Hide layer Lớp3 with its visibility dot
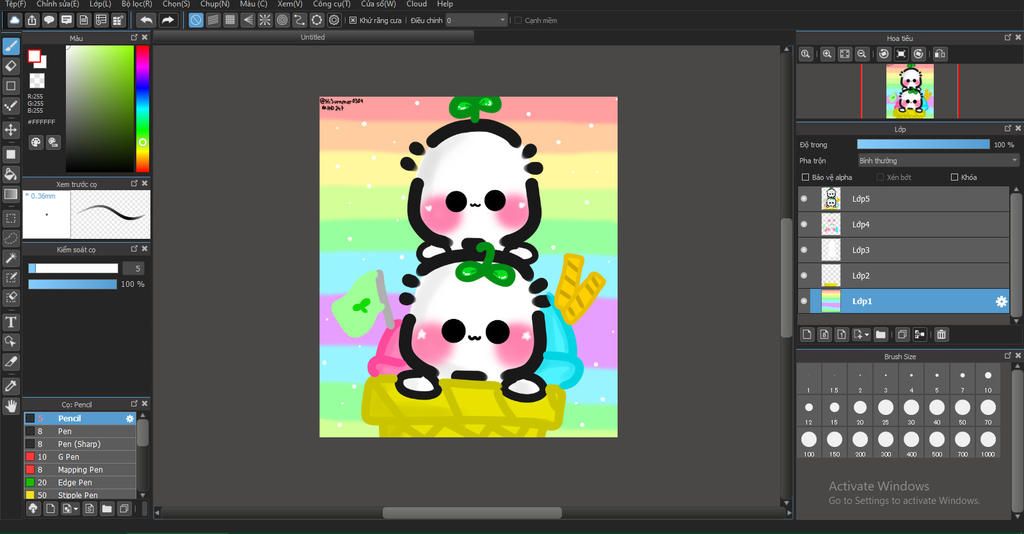Screen dimensions: 1024x534 (x=804, y=249)
